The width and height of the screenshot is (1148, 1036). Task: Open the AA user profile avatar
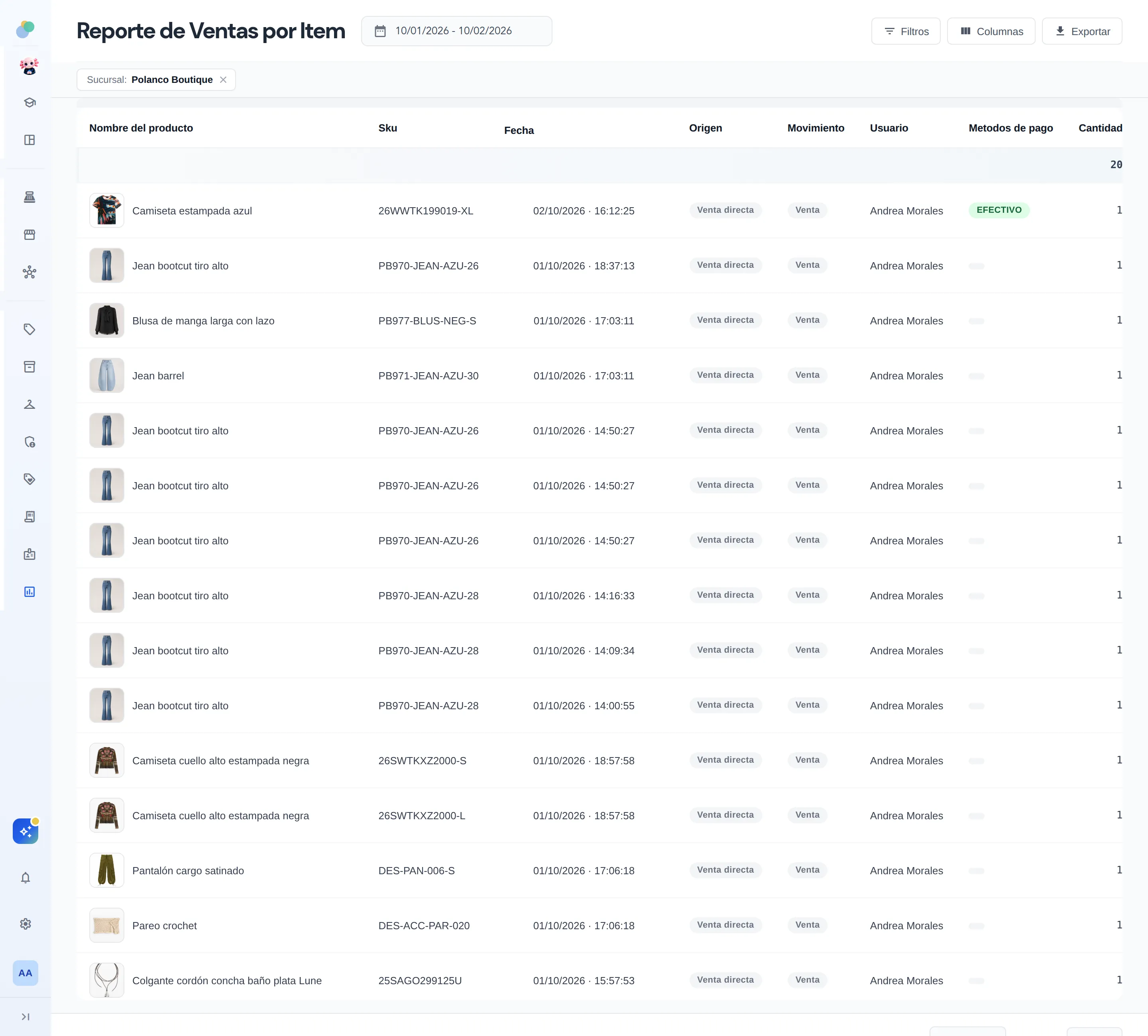coord(26,973)
